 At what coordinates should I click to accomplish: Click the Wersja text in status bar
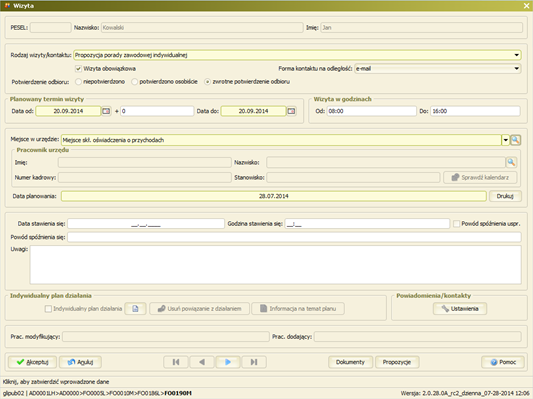coord(465,393)
